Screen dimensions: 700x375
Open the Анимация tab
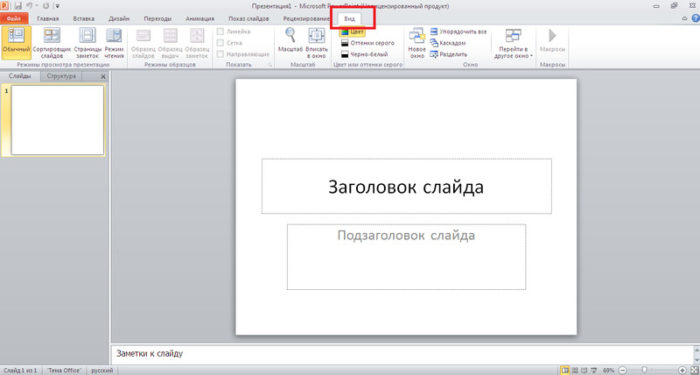(200, 19)
